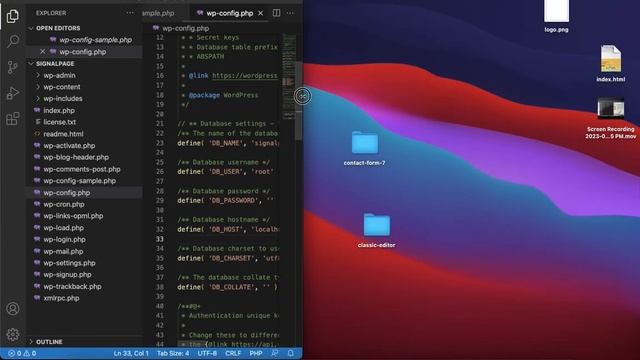Change CRLF end of line sequence
The image size is (640, 360).
pyautogui.click(x=233, y=353)
